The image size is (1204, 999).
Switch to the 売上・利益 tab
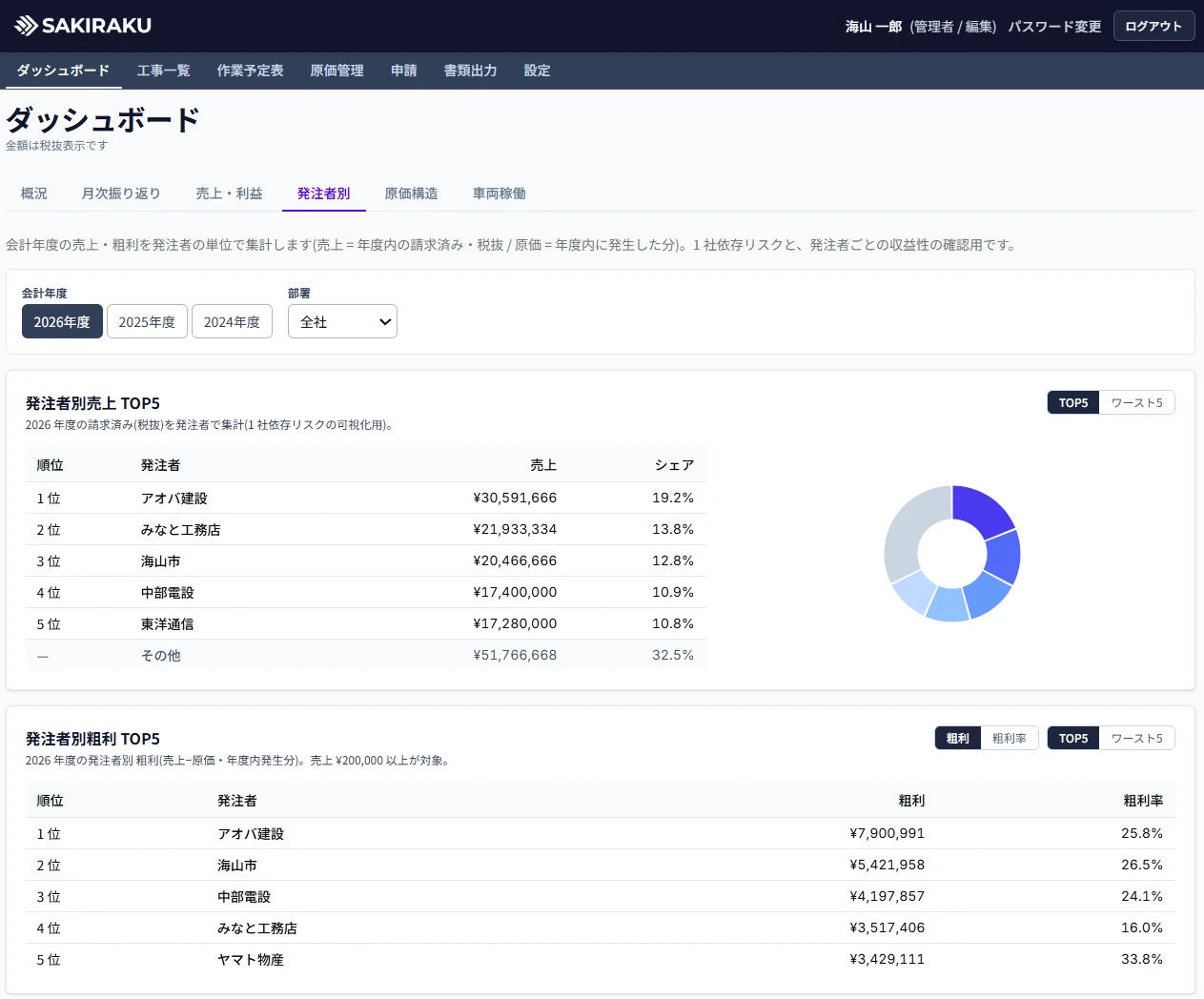click(229, 194)
